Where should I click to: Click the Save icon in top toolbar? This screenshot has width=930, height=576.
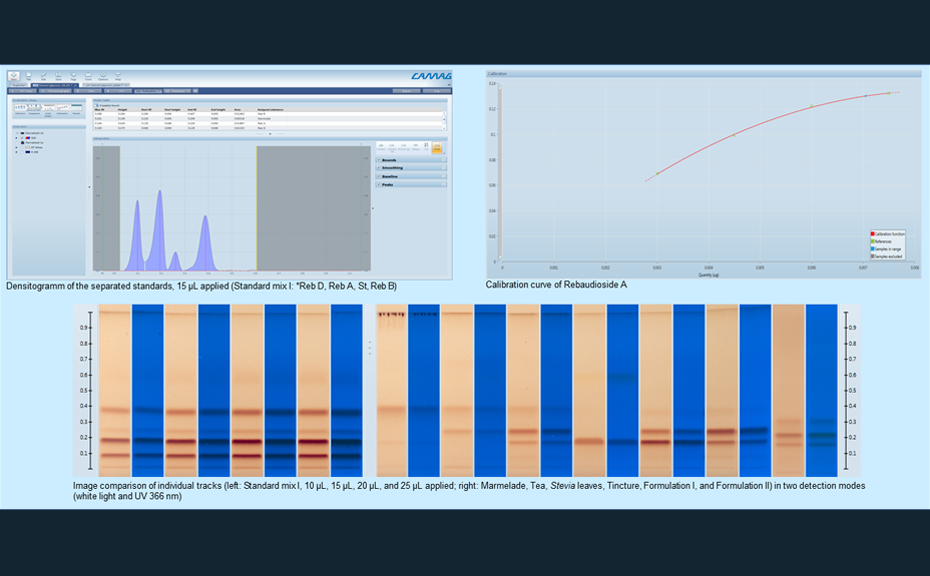coord(58,76)
